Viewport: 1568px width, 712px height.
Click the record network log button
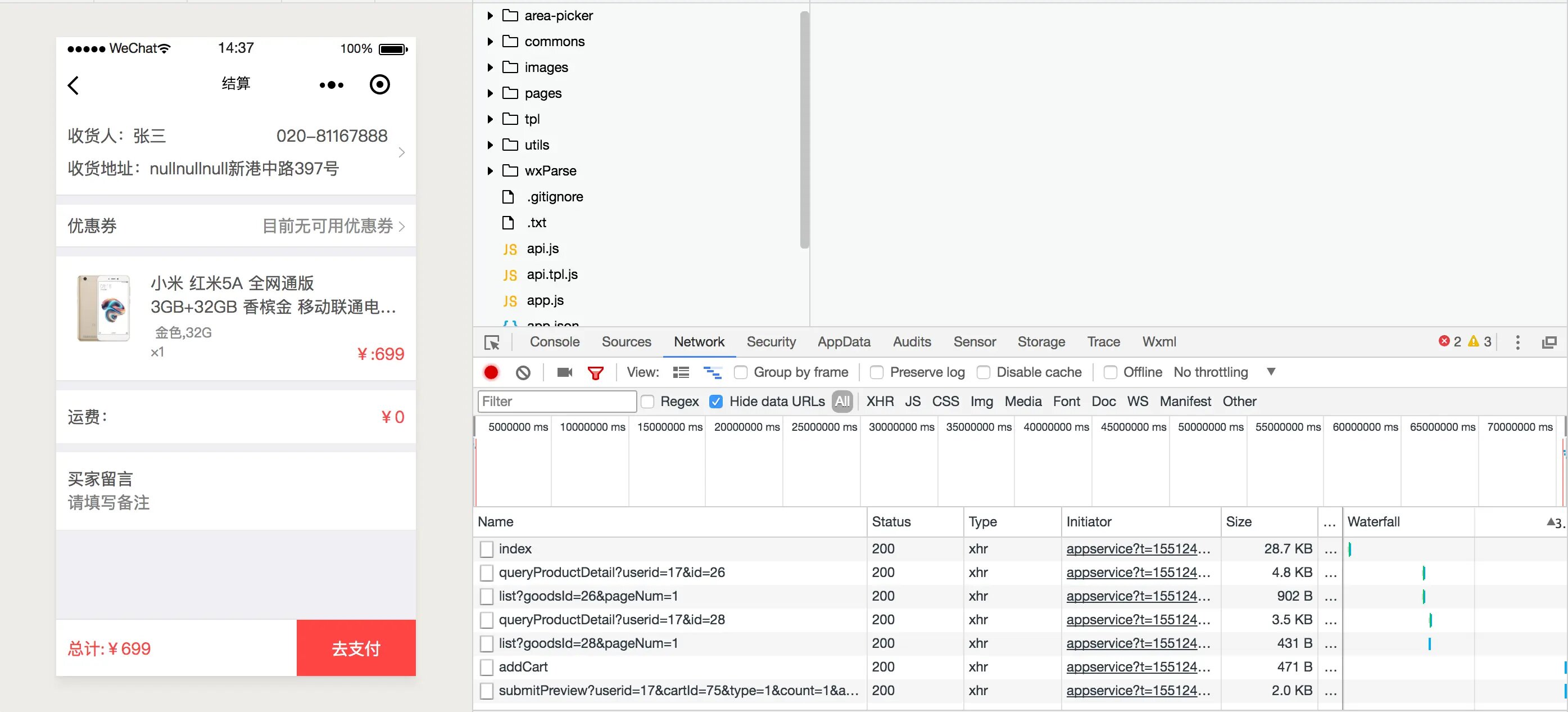click(x=491, y=372)
